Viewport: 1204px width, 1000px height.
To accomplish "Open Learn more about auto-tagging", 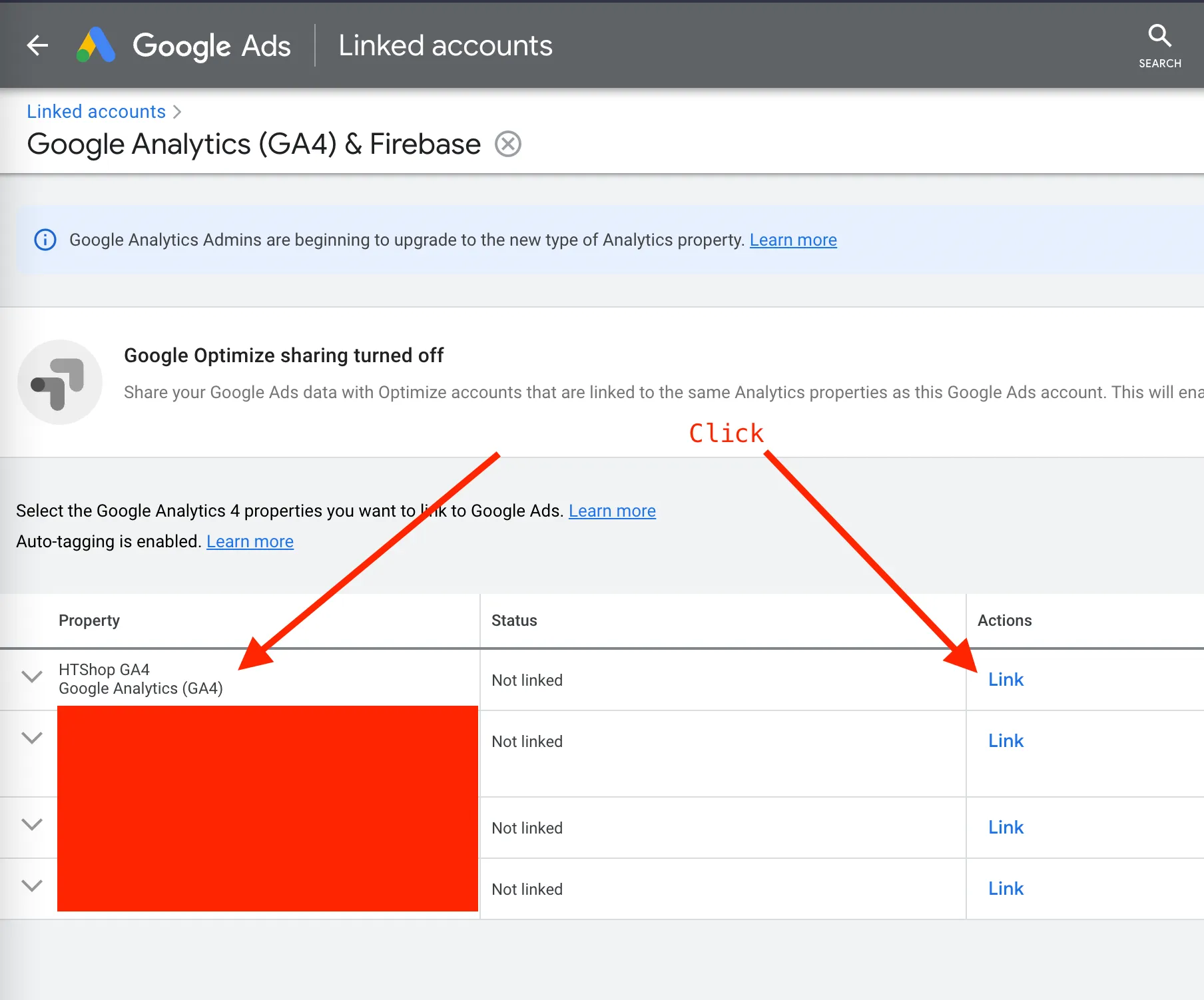I will click(250, 541).
